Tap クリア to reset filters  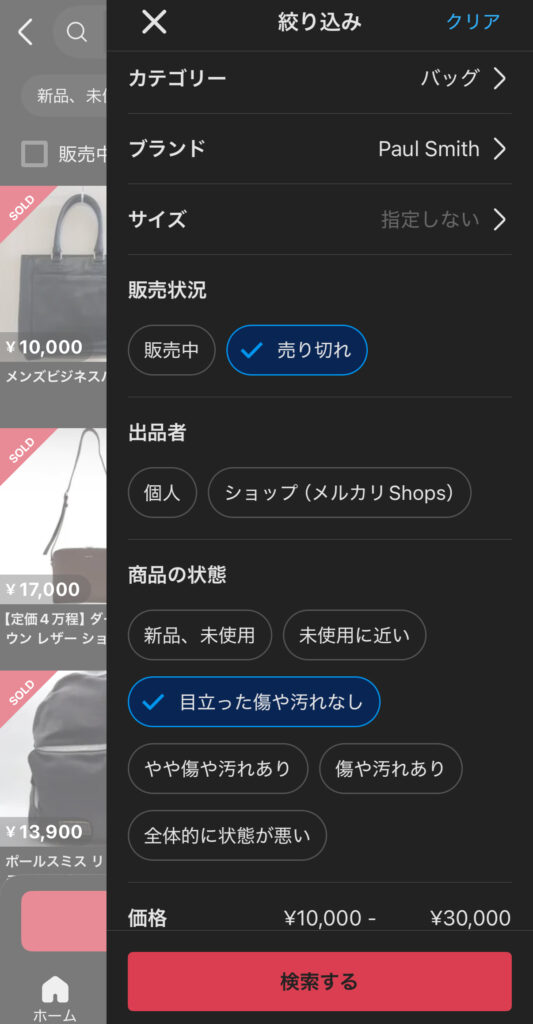coord(473,22)
